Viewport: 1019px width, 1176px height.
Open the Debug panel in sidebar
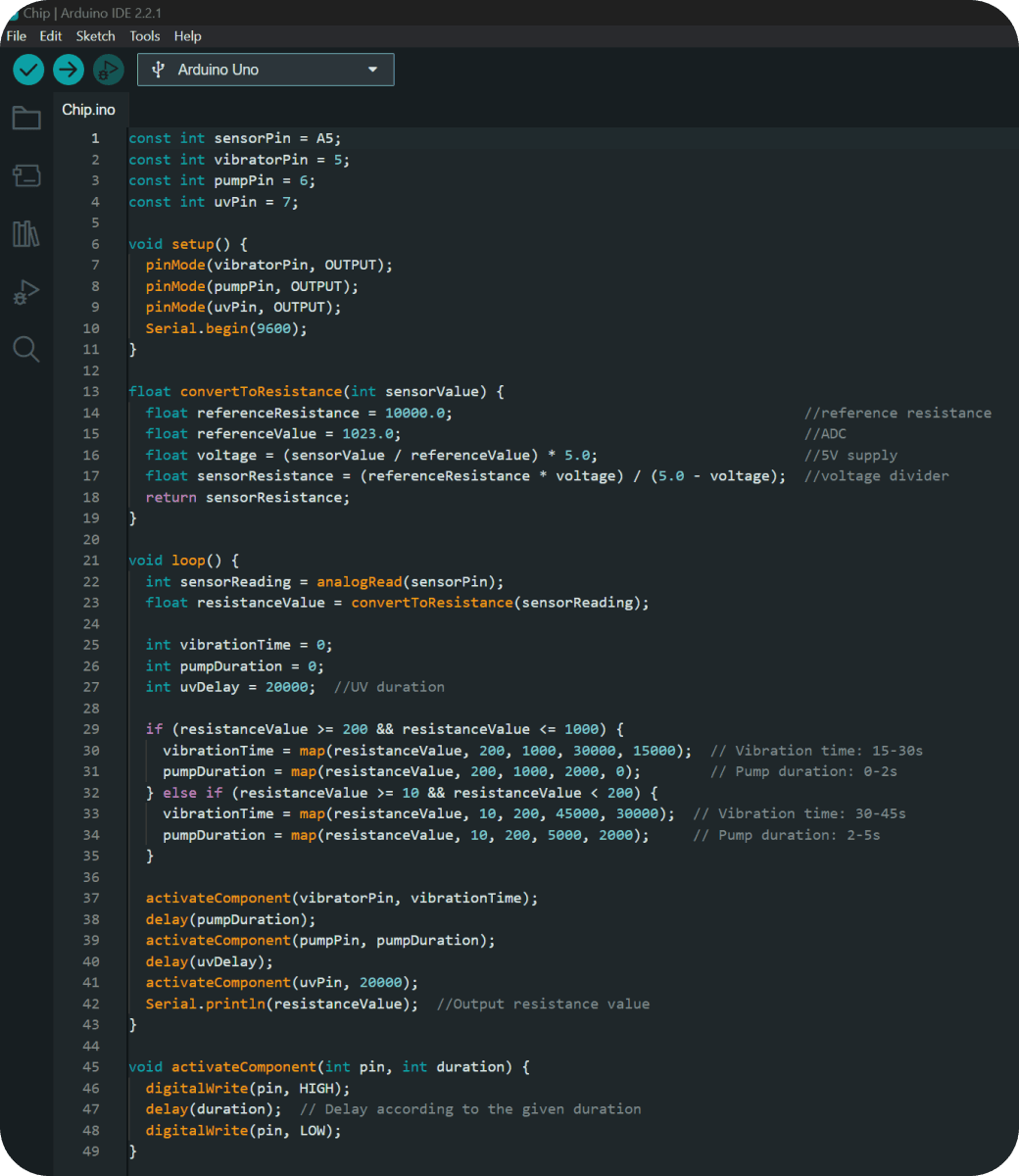[26, 292]
